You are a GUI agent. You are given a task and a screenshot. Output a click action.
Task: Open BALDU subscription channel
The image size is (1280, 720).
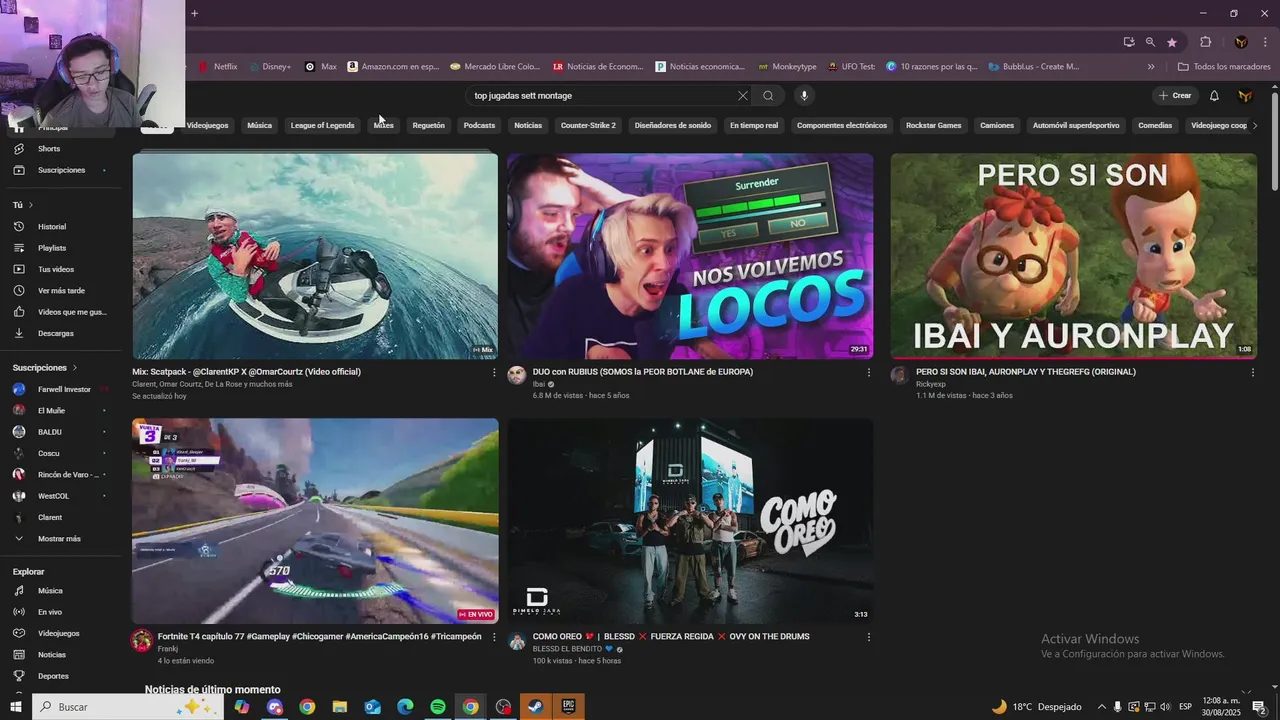click(x=50, y=432)
